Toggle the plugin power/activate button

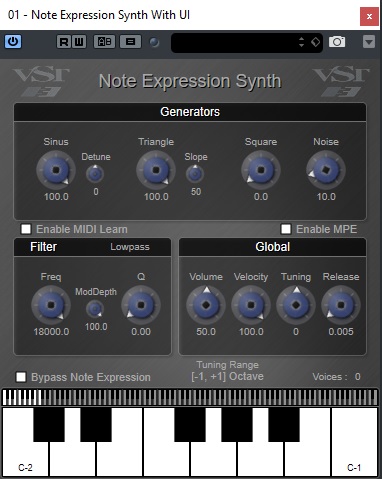click(x=13, y=42)
